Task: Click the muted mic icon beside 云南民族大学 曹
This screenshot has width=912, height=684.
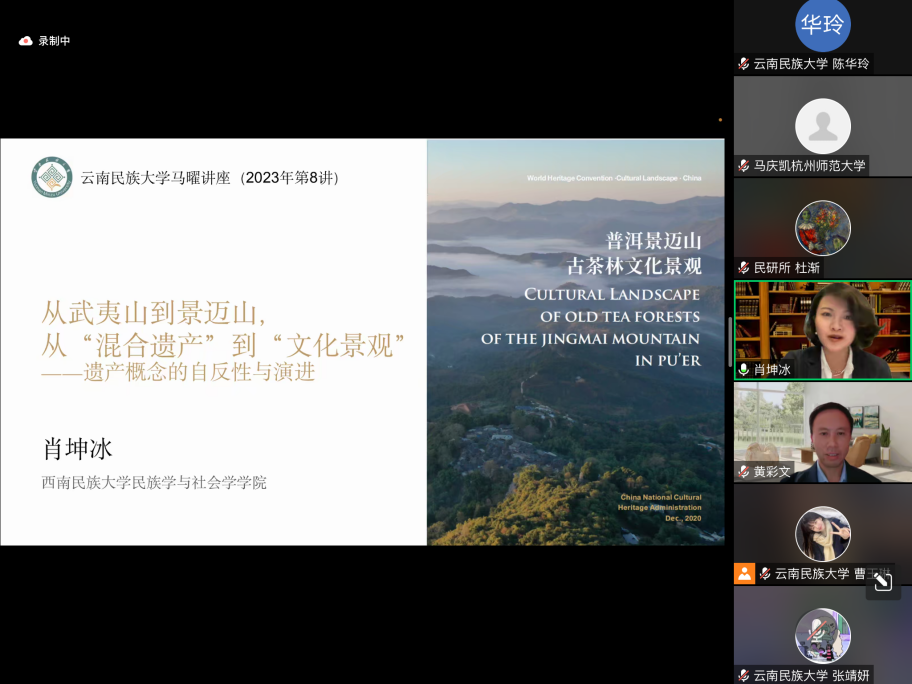Action: point(765,573)
